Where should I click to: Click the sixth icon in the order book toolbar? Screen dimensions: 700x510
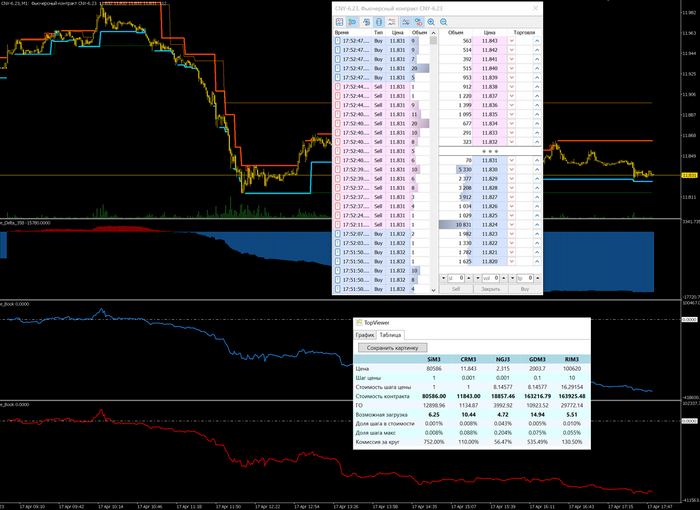point(406,22)
